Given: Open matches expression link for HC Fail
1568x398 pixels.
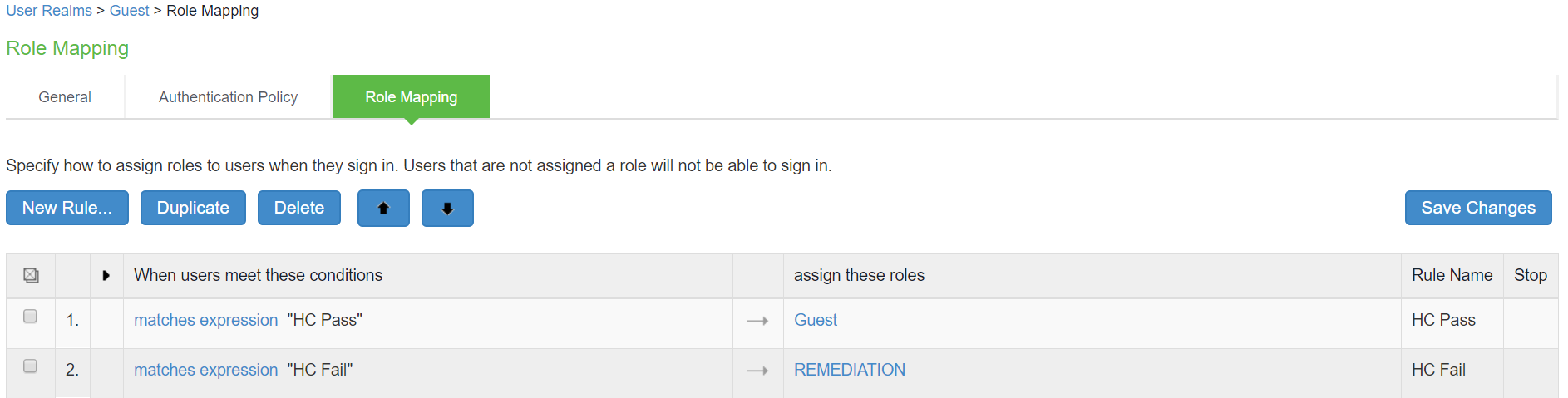Looking at the screenshot, I should point(205,370).
